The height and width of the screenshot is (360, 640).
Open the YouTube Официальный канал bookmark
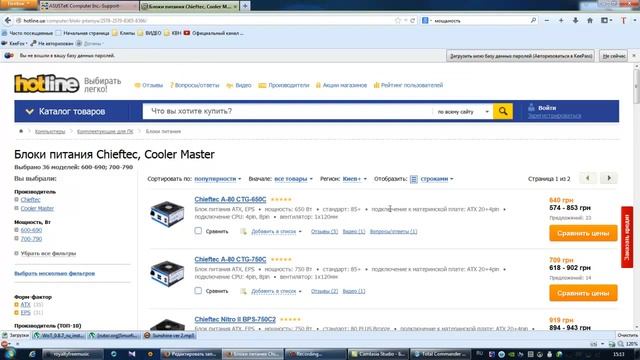(213, 33)
